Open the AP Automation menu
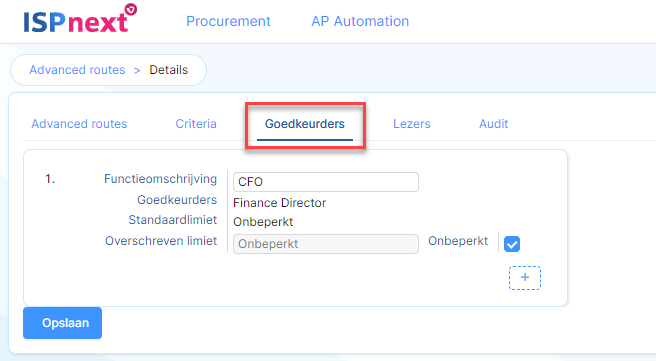 (360, 21)
